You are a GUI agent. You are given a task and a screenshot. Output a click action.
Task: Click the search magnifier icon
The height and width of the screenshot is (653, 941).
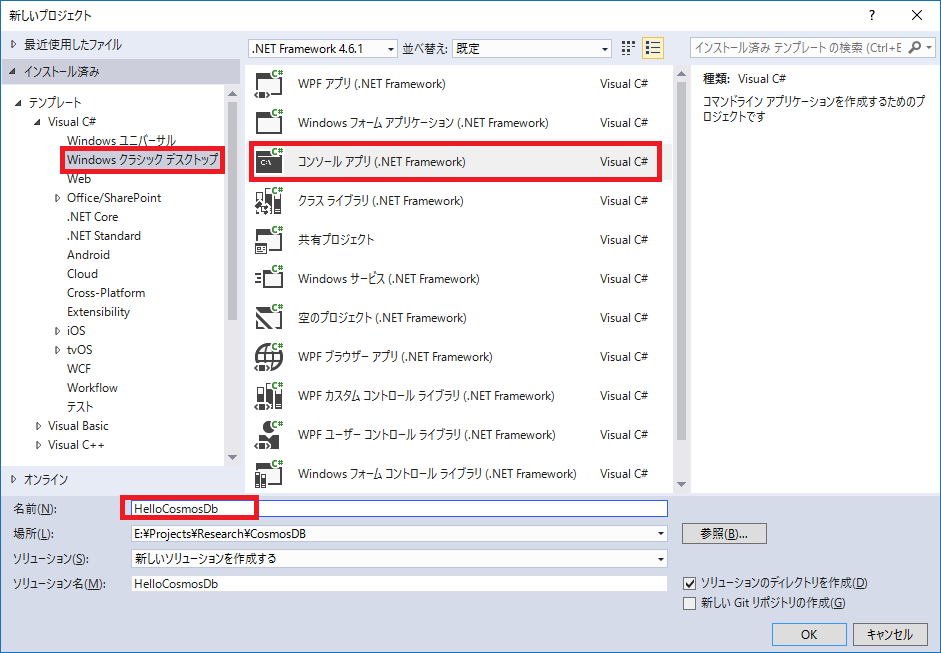(915, 47)
